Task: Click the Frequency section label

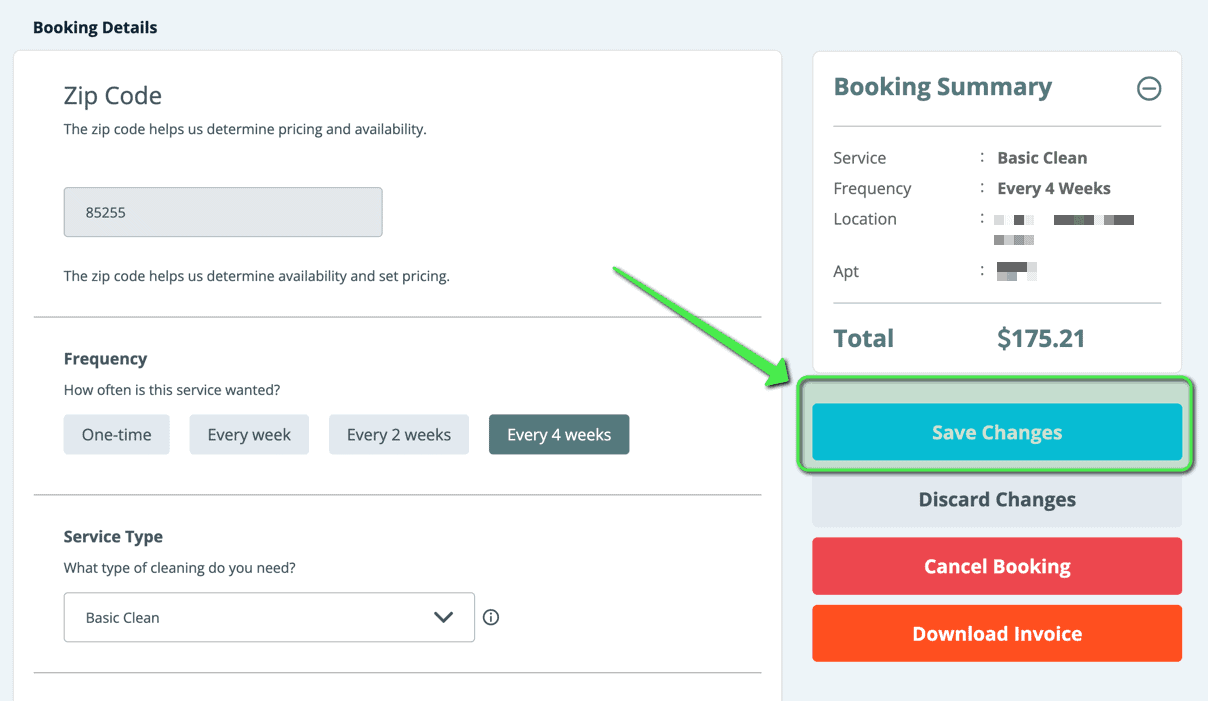Action: point(105,358)
